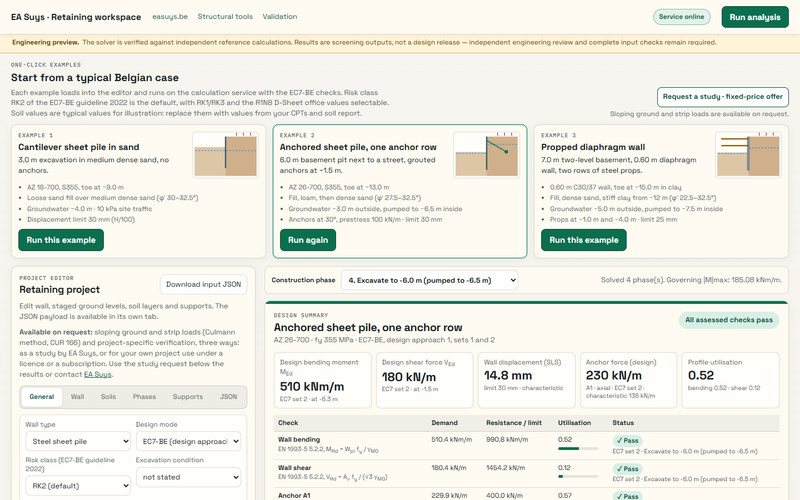Request a study fixed-price offer
Image resolution: width=800 pixels, height=500 pixels.
(722, 97)
